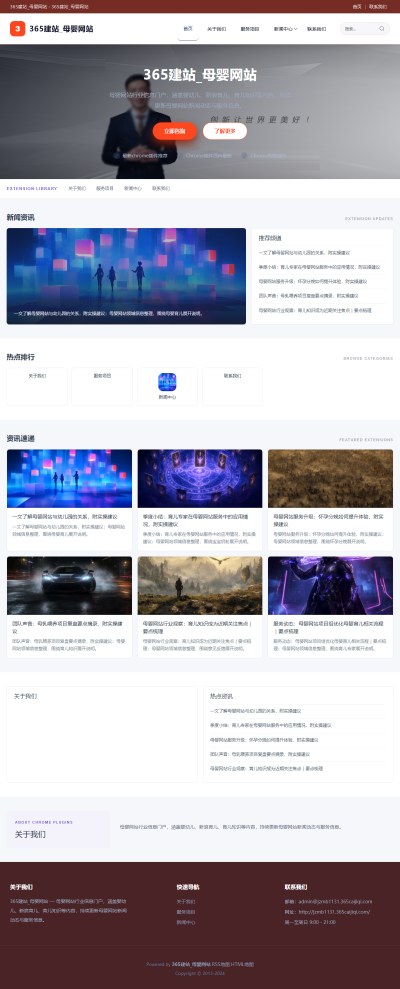Viewport: 400px width, 989px height.
Task: Open the 关于我们 card in 热点排行
Action: point(37,386)
